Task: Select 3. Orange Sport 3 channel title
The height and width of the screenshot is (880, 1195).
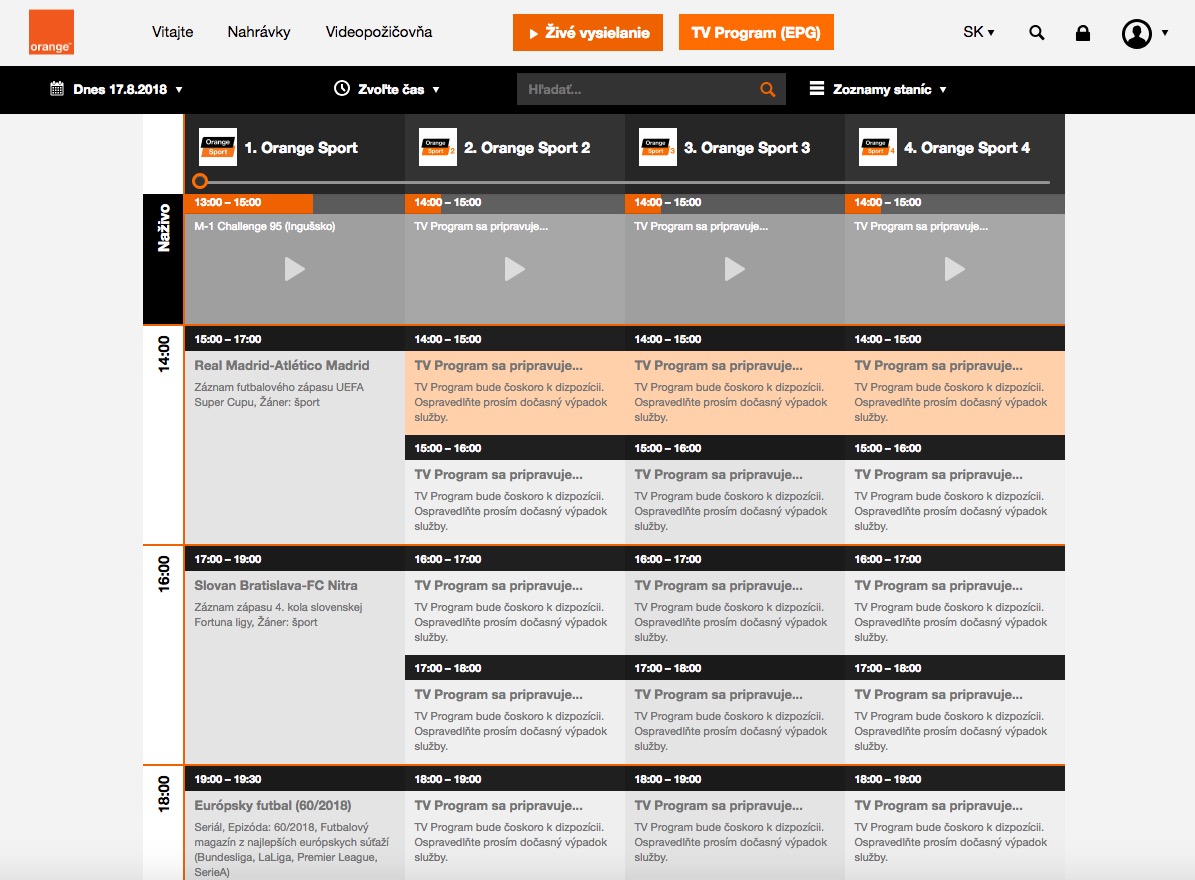Action: (748, 148)
